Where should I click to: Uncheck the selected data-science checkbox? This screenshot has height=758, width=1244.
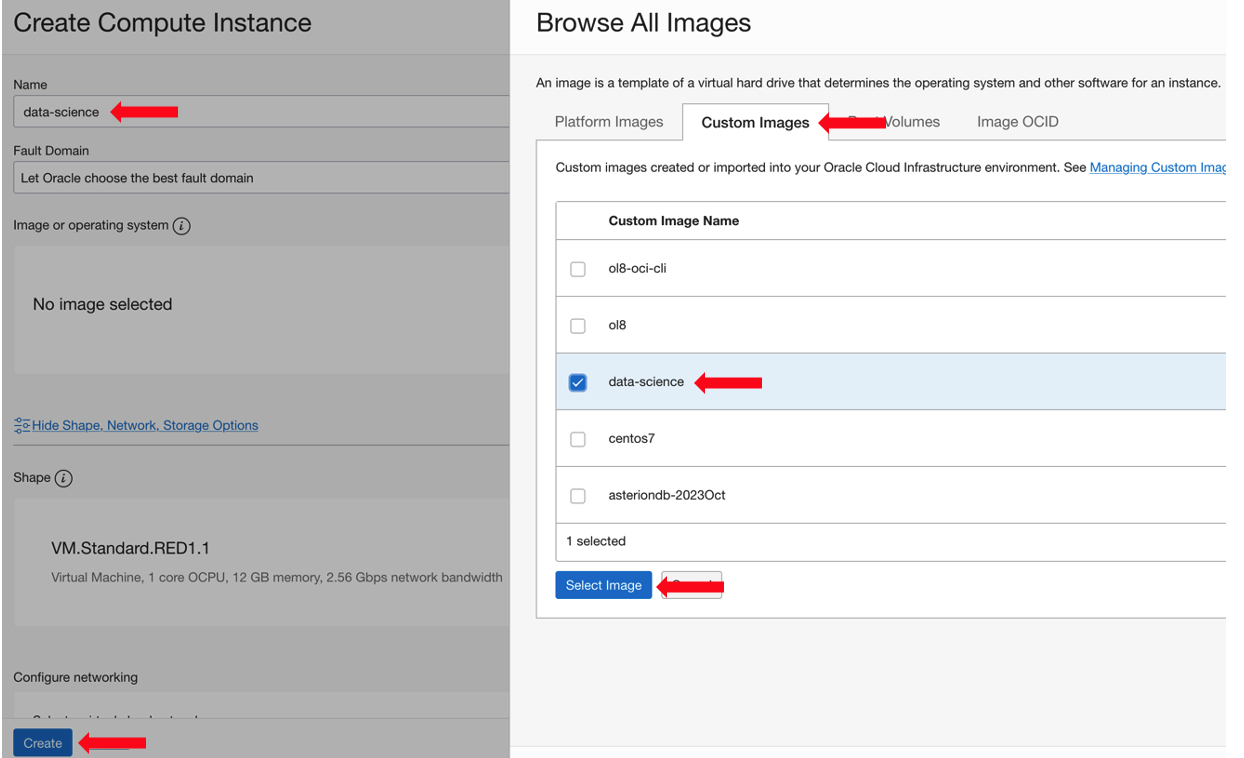(x=577, y=382)
